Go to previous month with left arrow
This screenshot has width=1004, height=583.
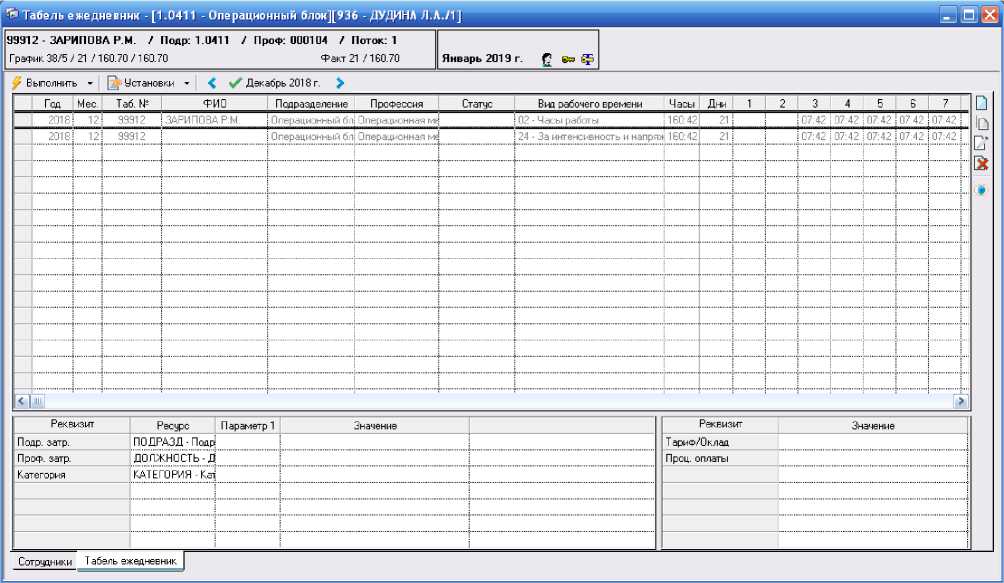tap(212, 83)
